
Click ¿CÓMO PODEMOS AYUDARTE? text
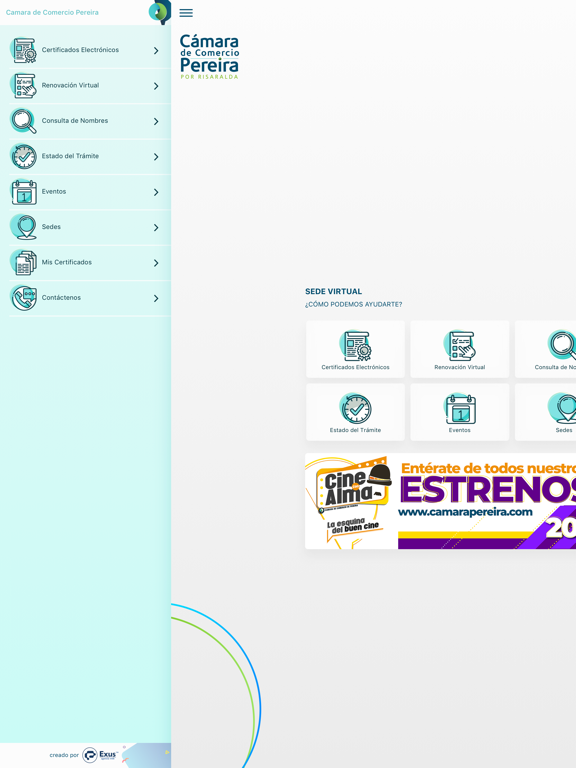(354, 304)
